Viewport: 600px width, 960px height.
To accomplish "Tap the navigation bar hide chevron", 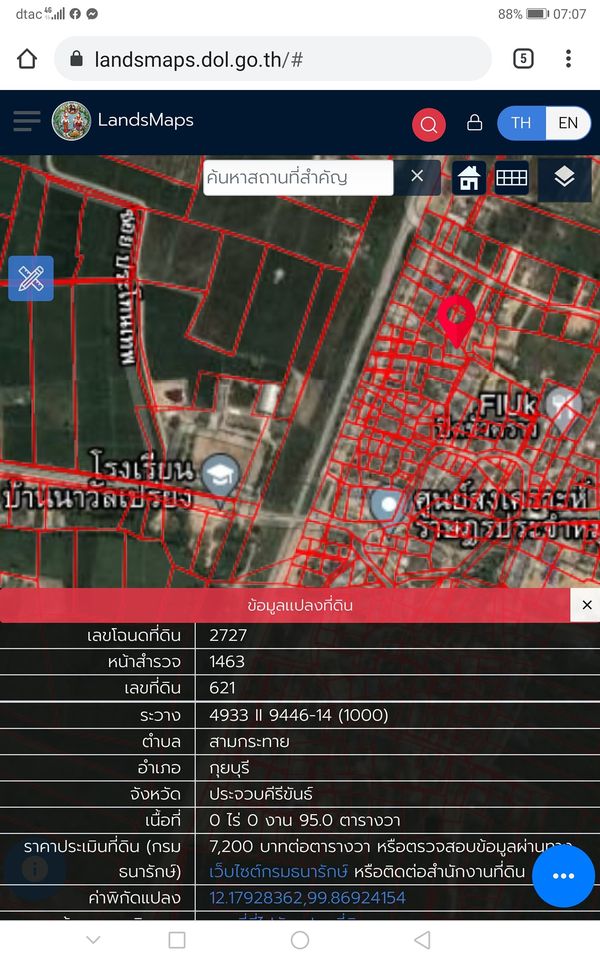I will pos(93,940).
